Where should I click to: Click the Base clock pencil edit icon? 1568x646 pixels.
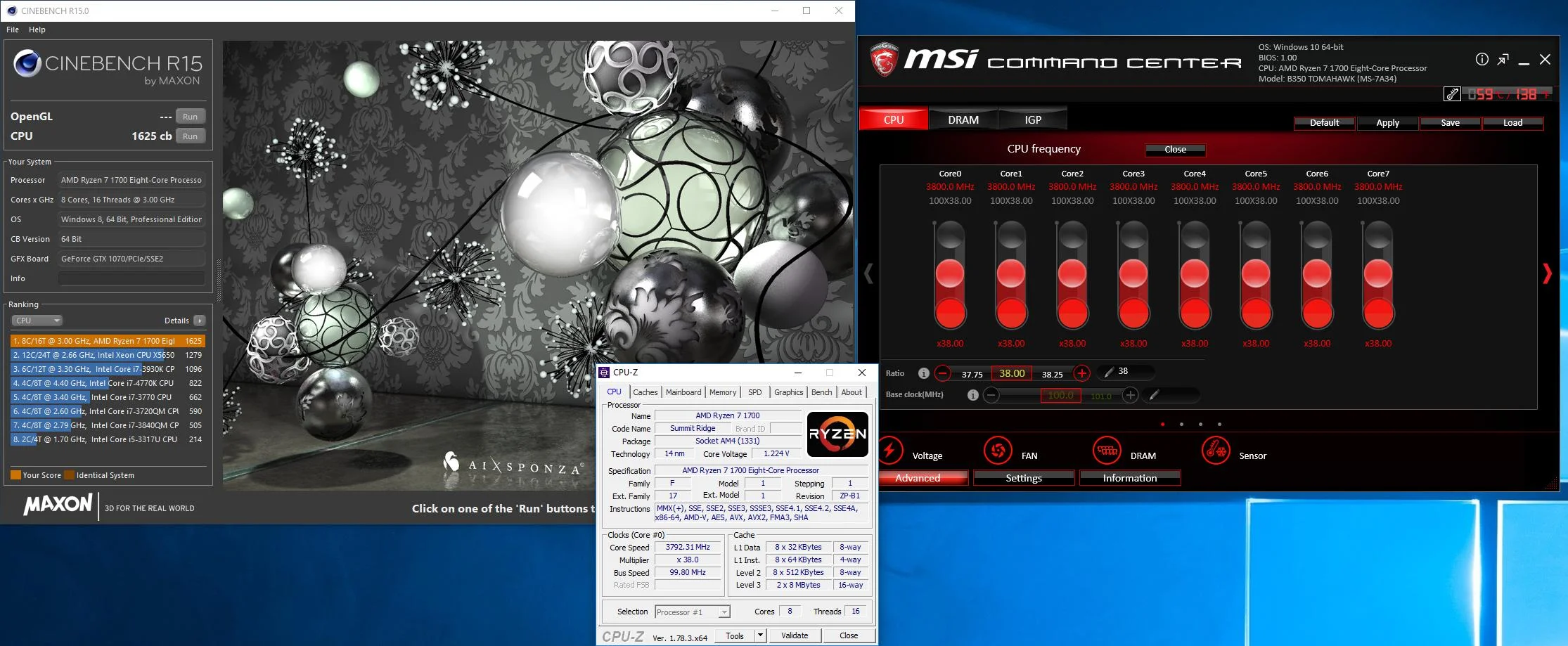click(1153, 395)
